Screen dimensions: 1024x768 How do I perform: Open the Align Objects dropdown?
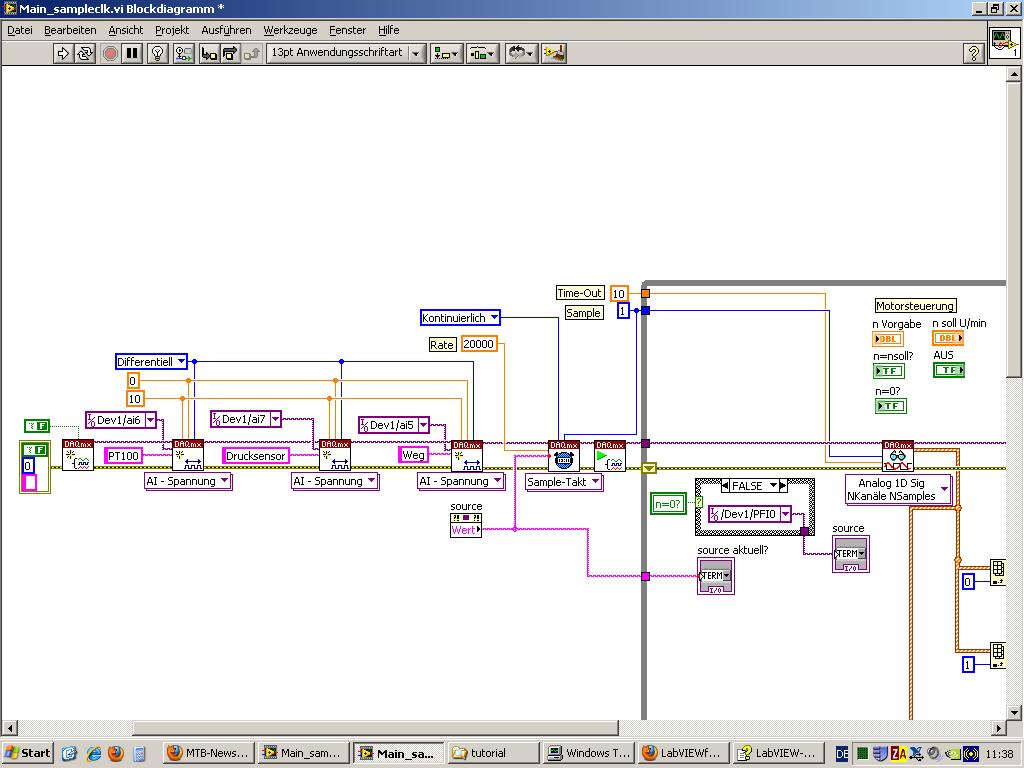447,53
